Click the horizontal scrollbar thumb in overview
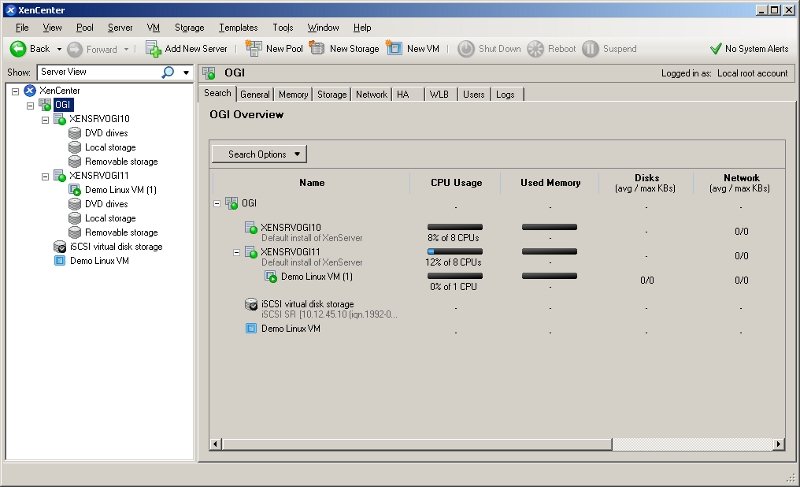The image size is (800, 487). [417, 444]
